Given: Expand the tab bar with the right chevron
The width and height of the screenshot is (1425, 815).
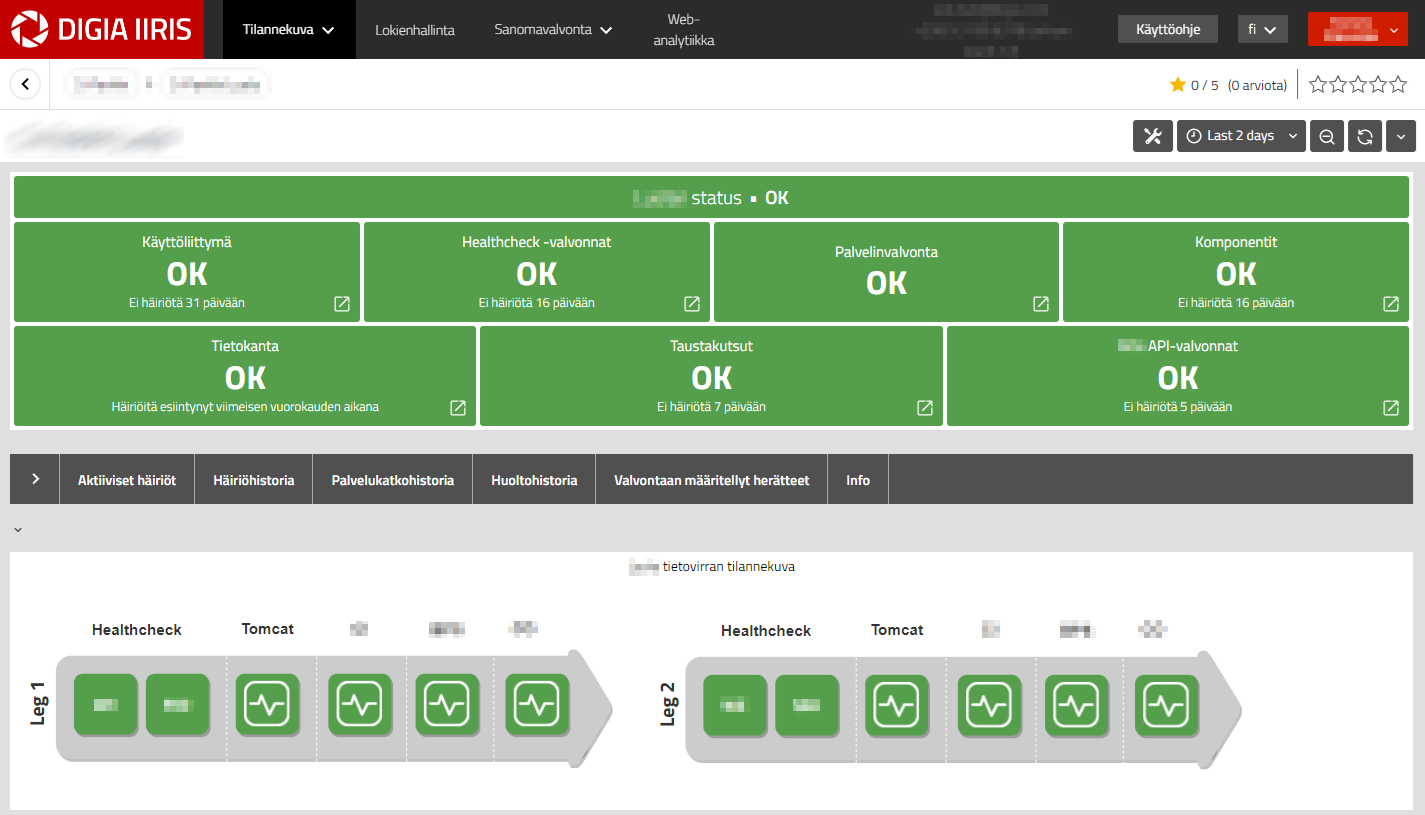Looking at the screenshot, I should 35,479.
